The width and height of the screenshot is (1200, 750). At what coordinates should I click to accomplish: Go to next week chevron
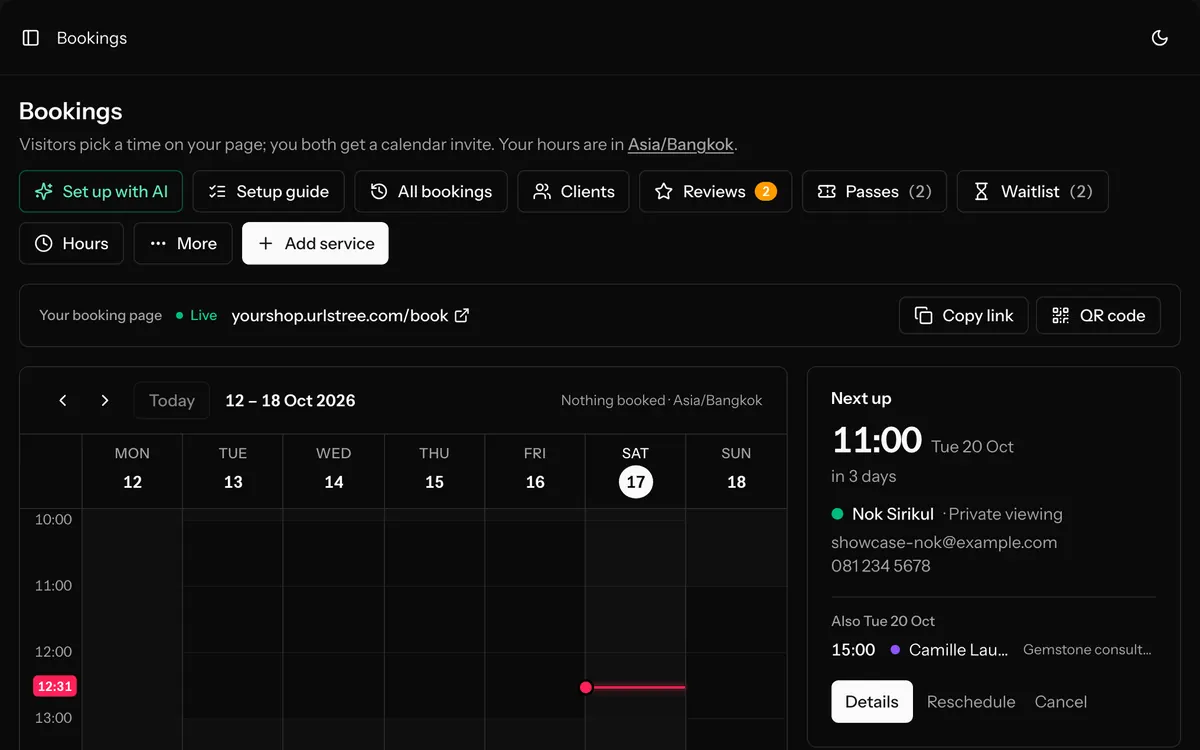click(105, 400)
